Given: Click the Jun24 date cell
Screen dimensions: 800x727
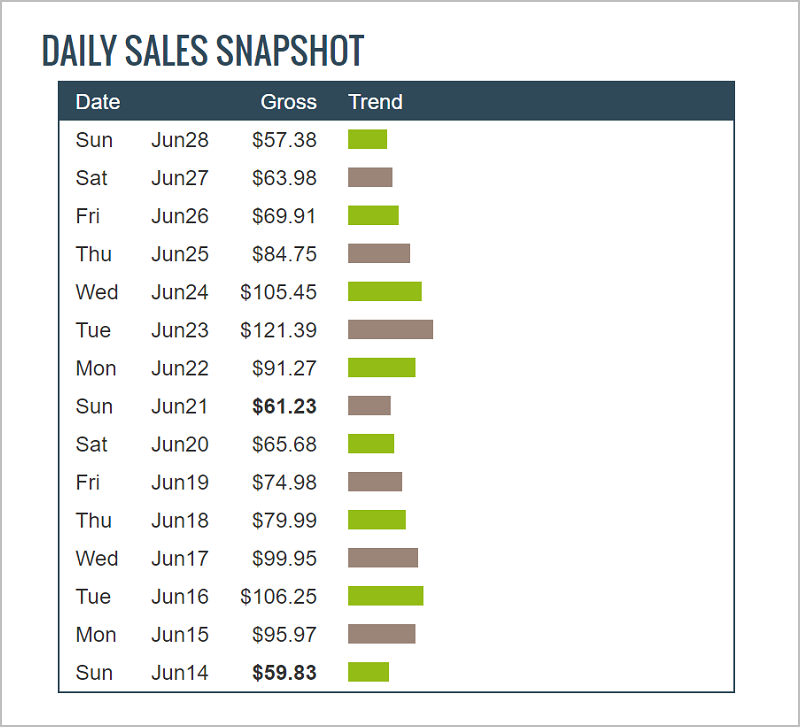Looking at the screenshot, I should click(x=180, y=292).
